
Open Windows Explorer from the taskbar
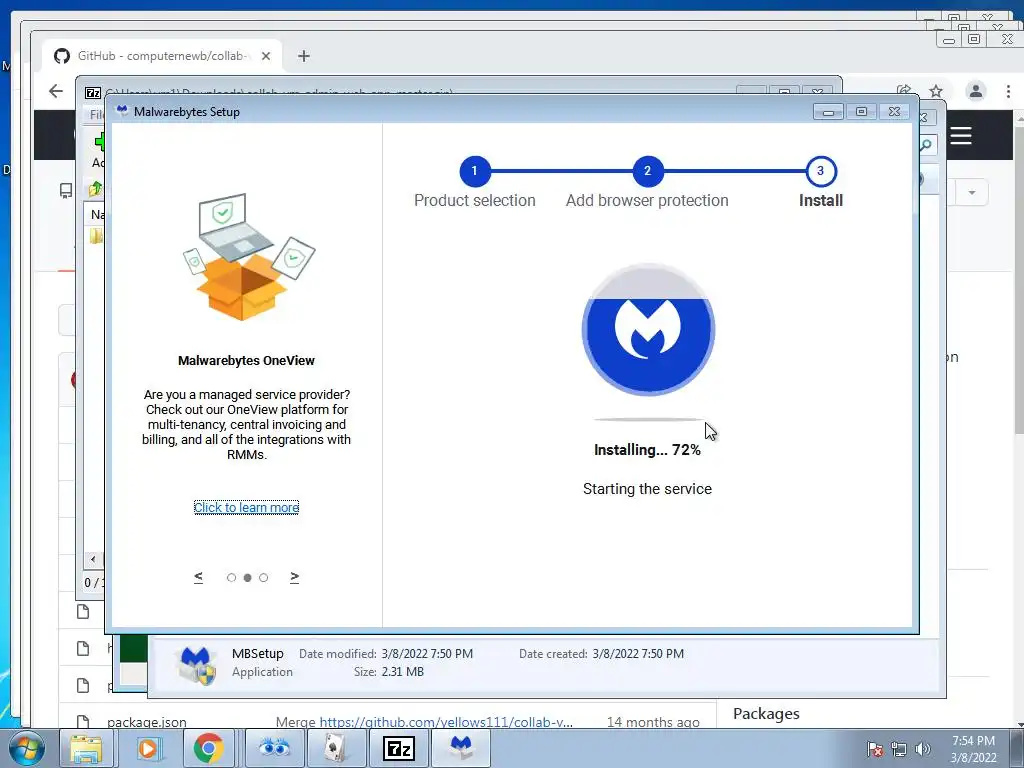(x=86, y=748)
